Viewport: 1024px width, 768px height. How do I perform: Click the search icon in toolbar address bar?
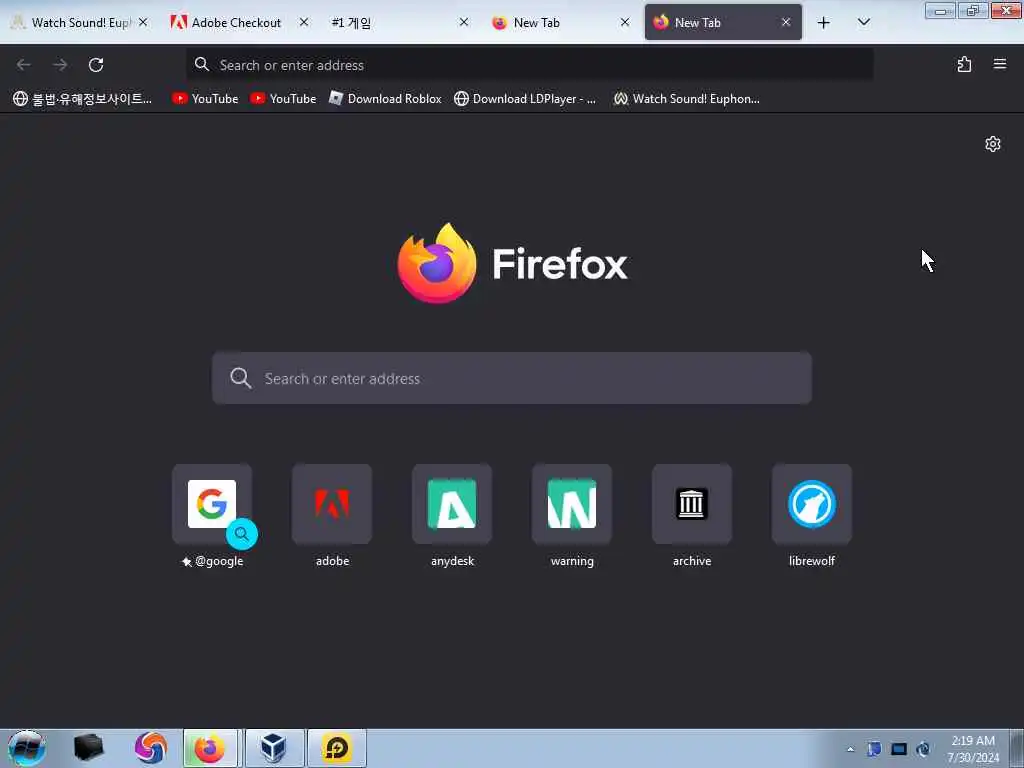[x=202, y=65]
